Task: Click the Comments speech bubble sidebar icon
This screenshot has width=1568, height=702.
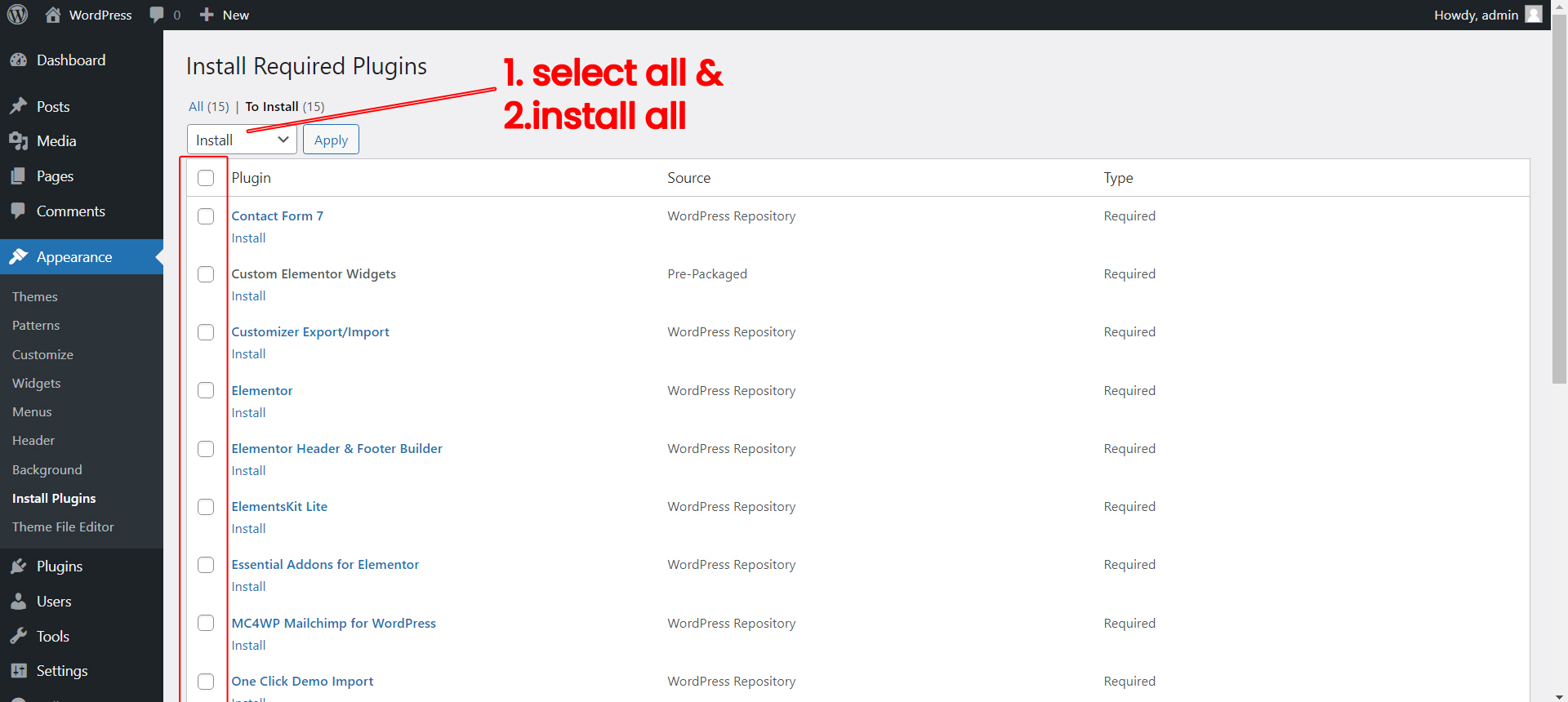Action: 18,211
